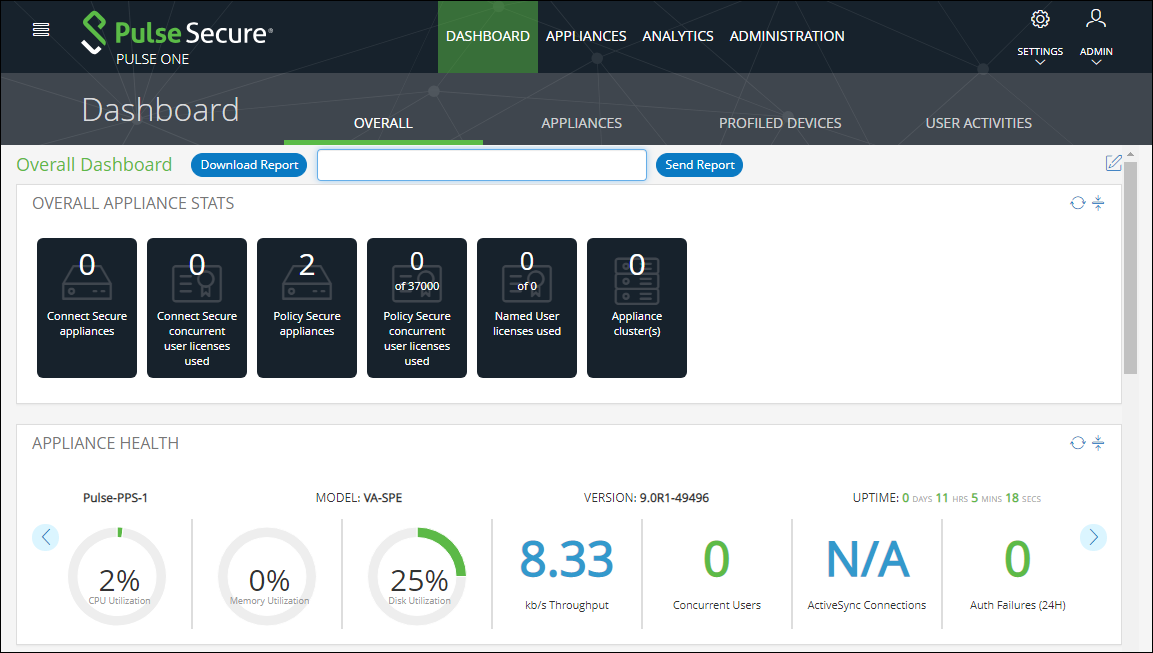The width and height of the screenshot is (1153, 653).
Task: Click the Download Report button
Action: (x=249, y=165)
